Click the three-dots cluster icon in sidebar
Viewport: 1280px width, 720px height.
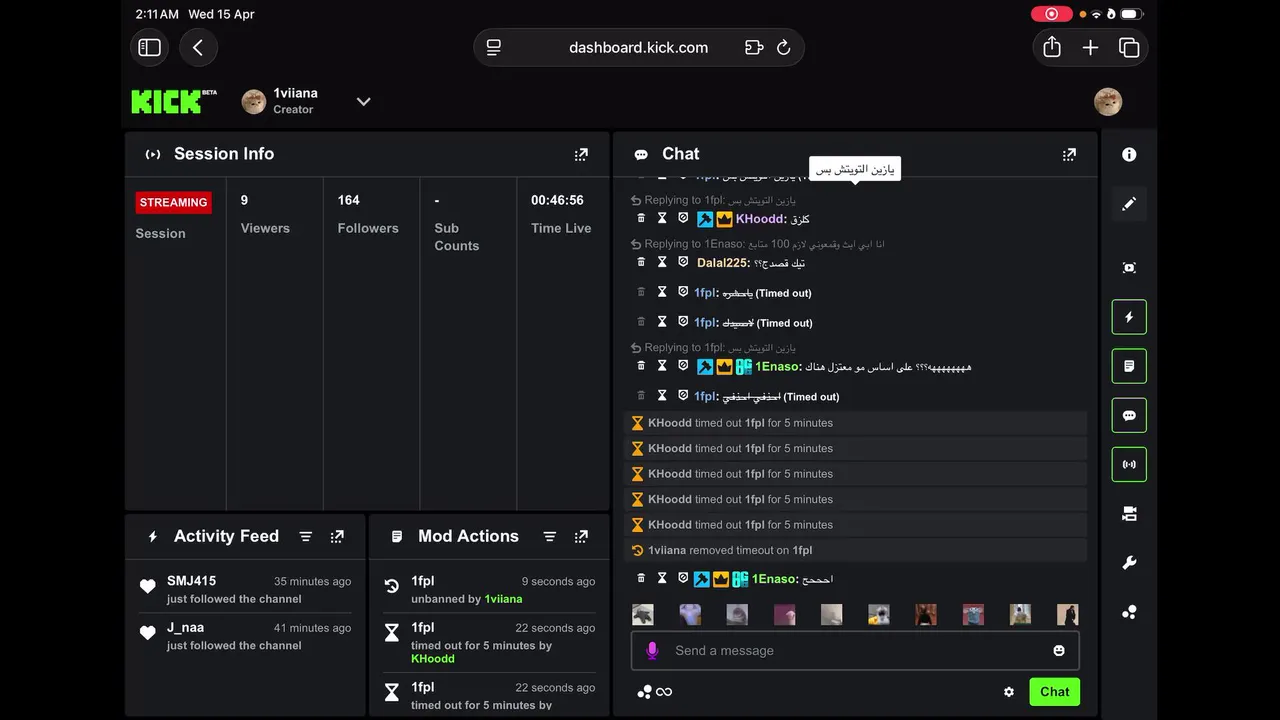(x=1129, y=612)
